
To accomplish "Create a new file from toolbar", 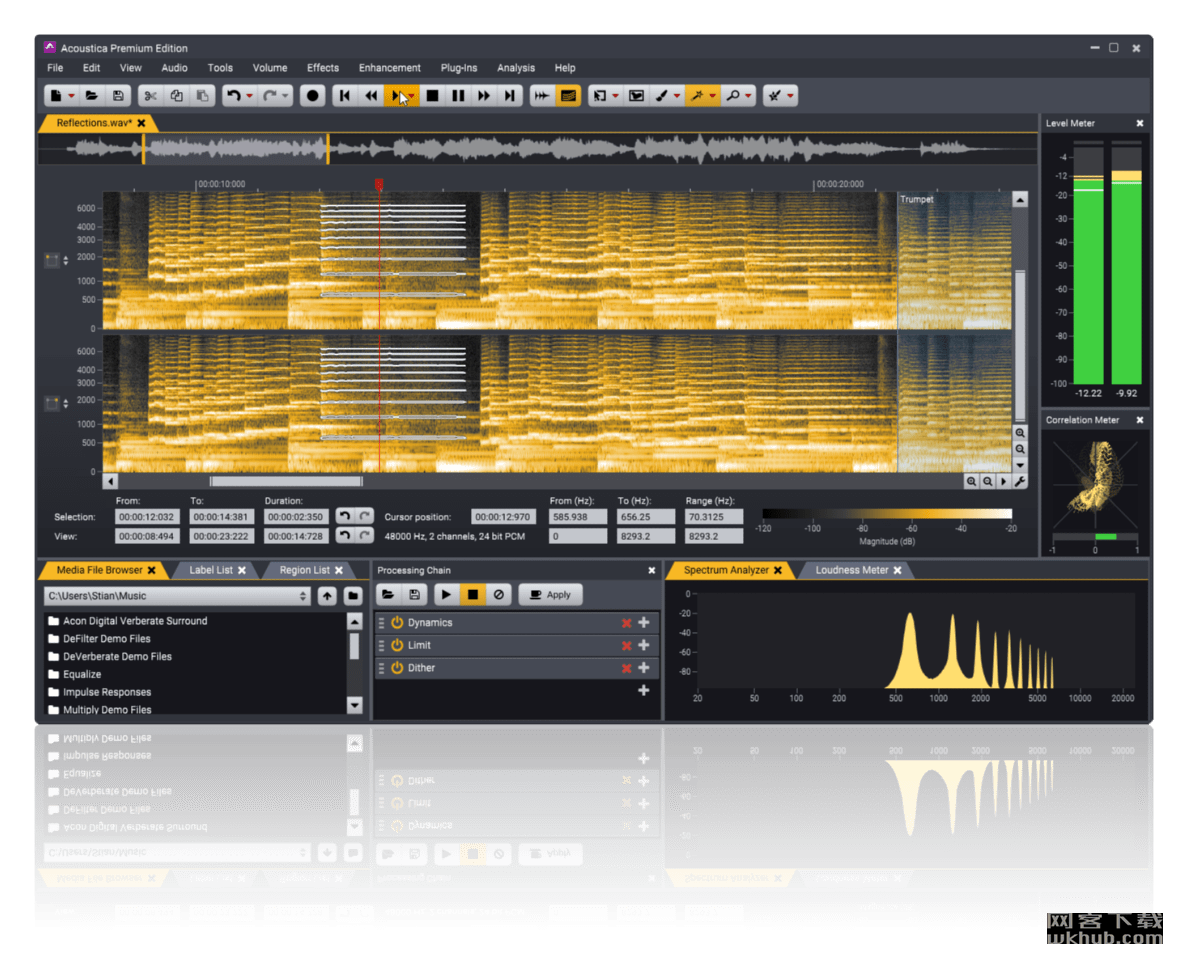I will click(56, 95).
